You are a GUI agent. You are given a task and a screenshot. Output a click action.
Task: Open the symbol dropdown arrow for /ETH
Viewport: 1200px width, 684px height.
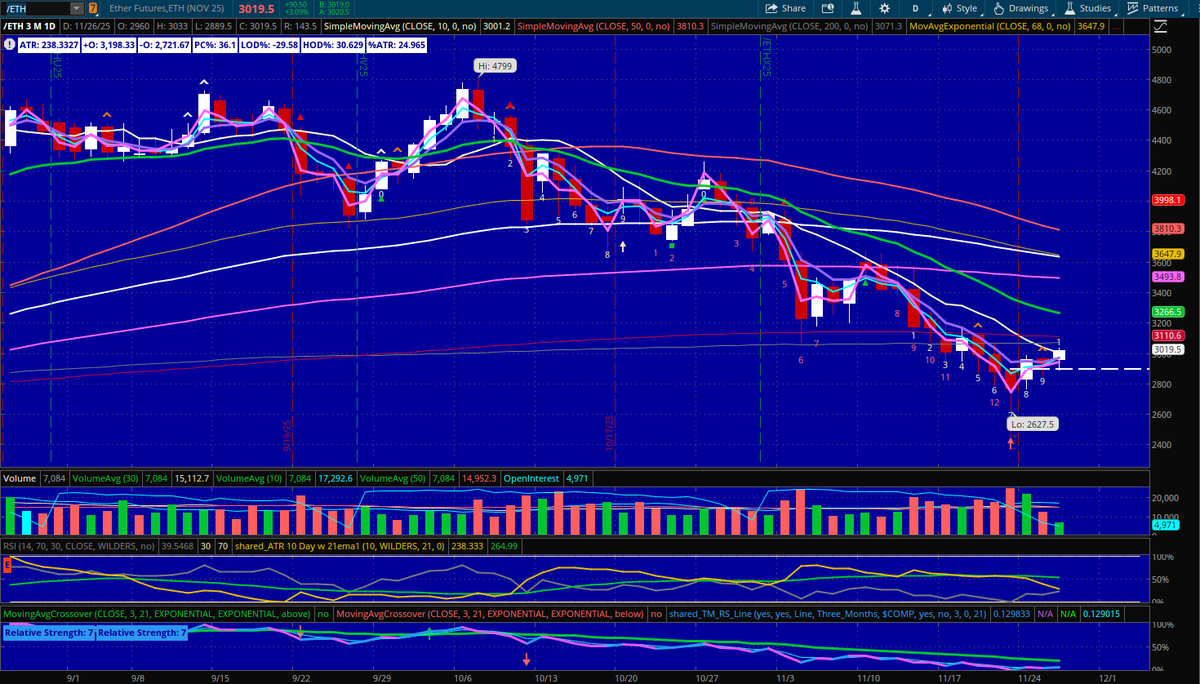[79, 7]
